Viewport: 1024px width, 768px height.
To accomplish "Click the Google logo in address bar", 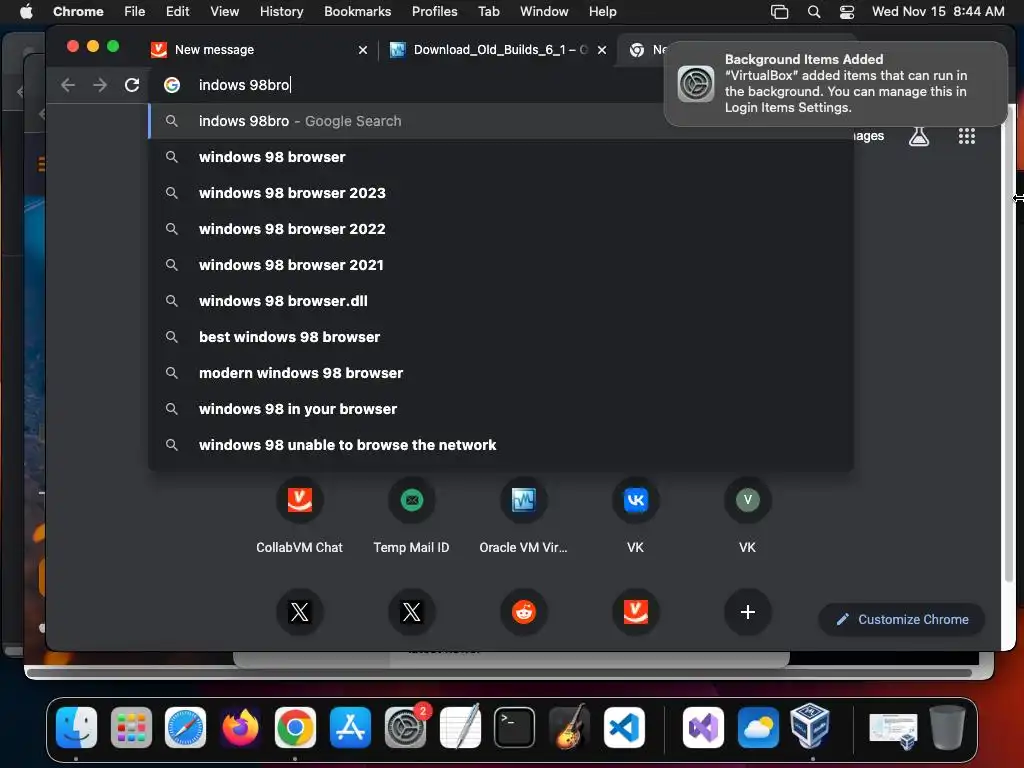I will pyautogui.click(x=172, y=85).
